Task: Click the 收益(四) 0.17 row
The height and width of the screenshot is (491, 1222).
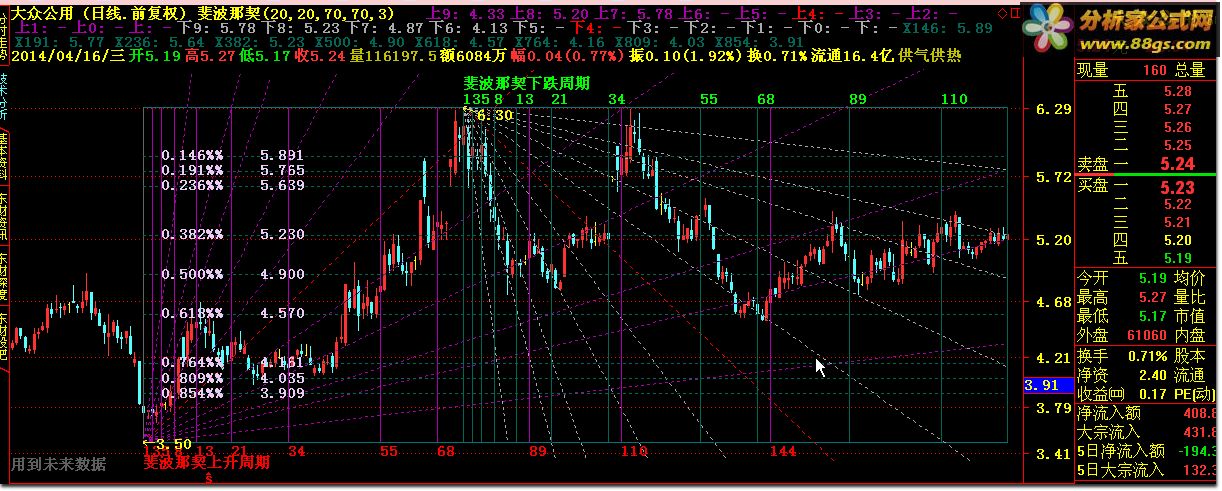Action: 1120,393
